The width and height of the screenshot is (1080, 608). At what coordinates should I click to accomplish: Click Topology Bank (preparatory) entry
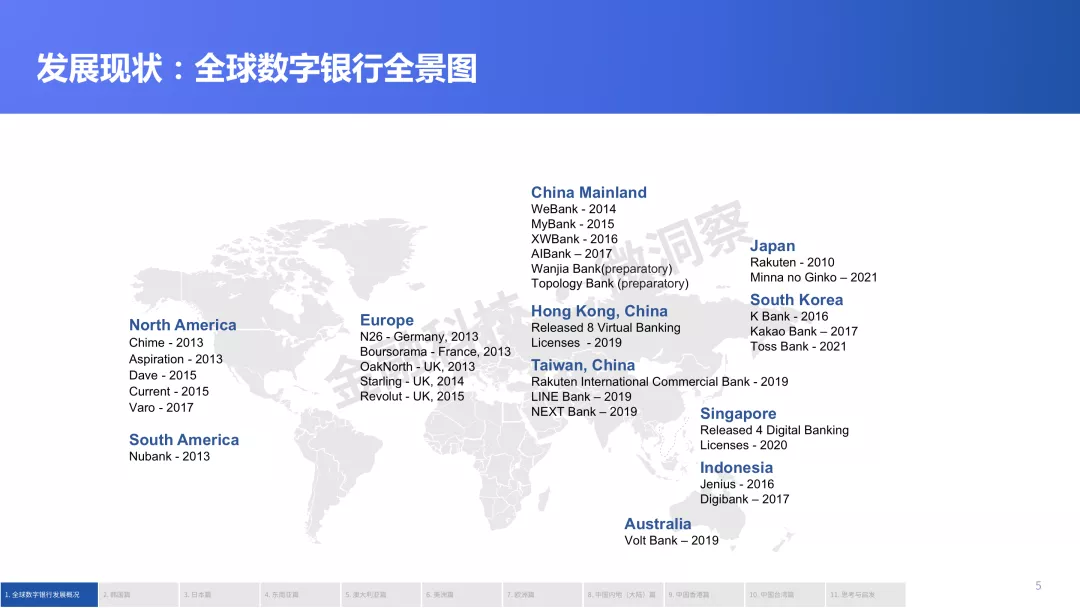(610, 284)
